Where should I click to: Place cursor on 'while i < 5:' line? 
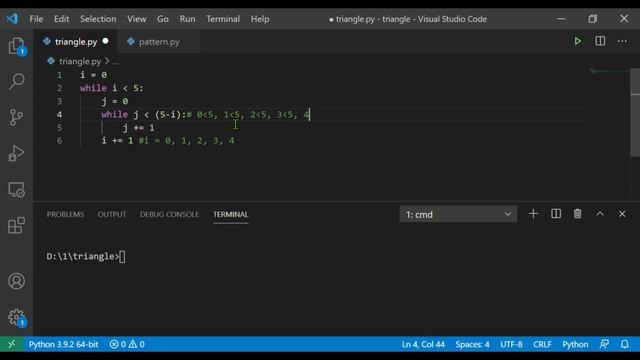[111, 88]
